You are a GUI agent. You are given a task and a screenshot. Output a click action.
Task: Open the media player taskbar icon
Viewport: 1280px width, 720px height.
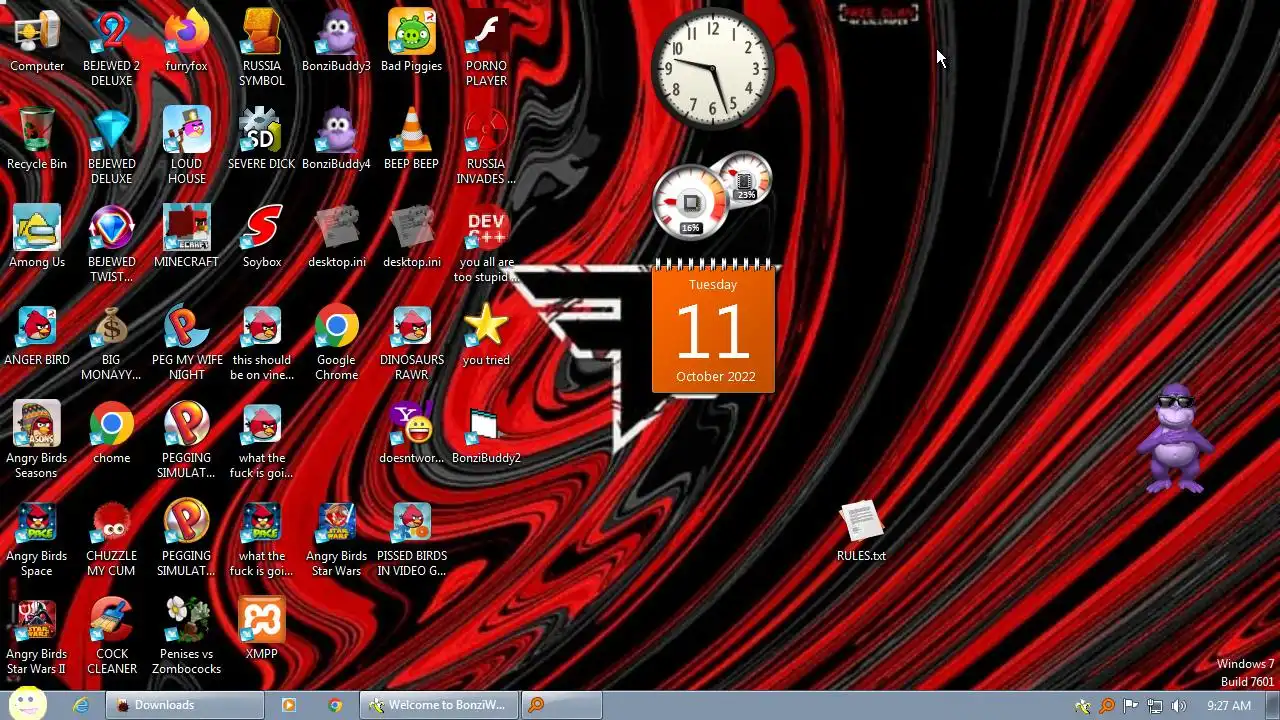[289, 705]
